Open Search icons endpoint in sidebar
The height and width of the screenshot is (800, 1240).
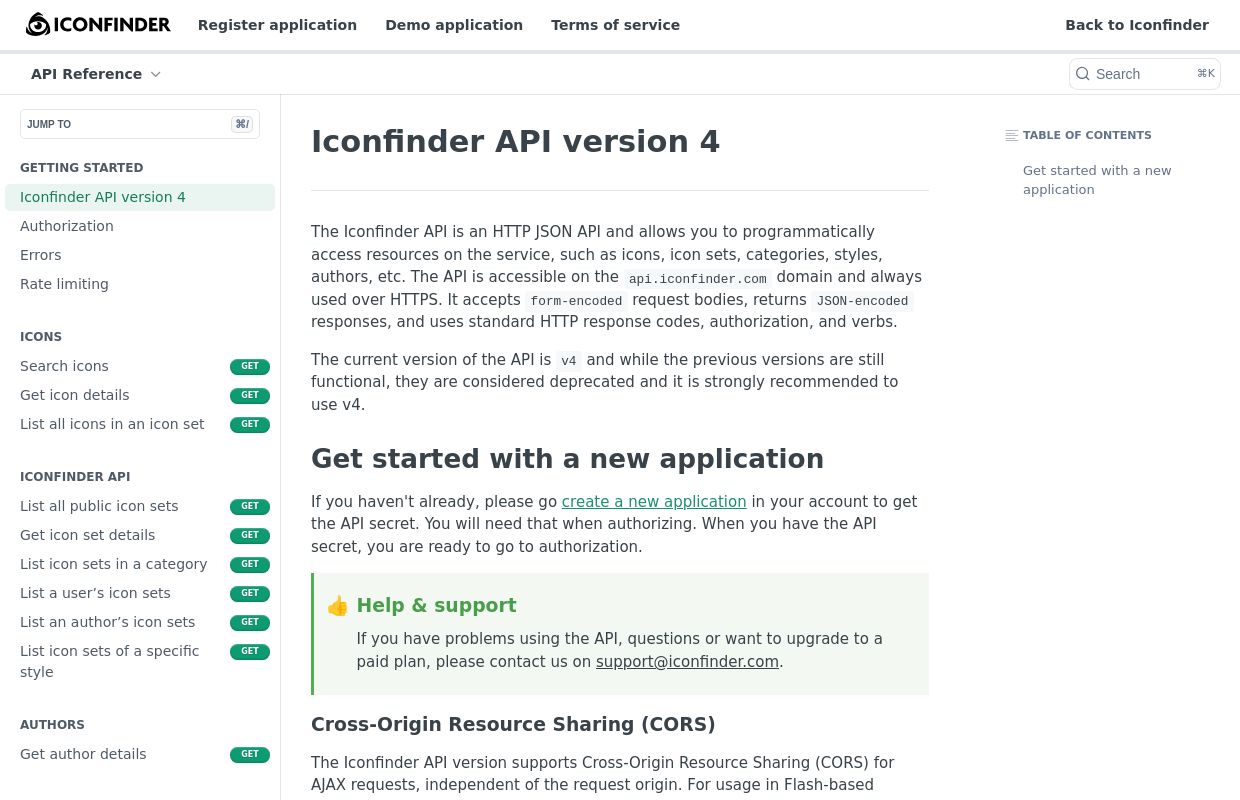click(64, 366)
